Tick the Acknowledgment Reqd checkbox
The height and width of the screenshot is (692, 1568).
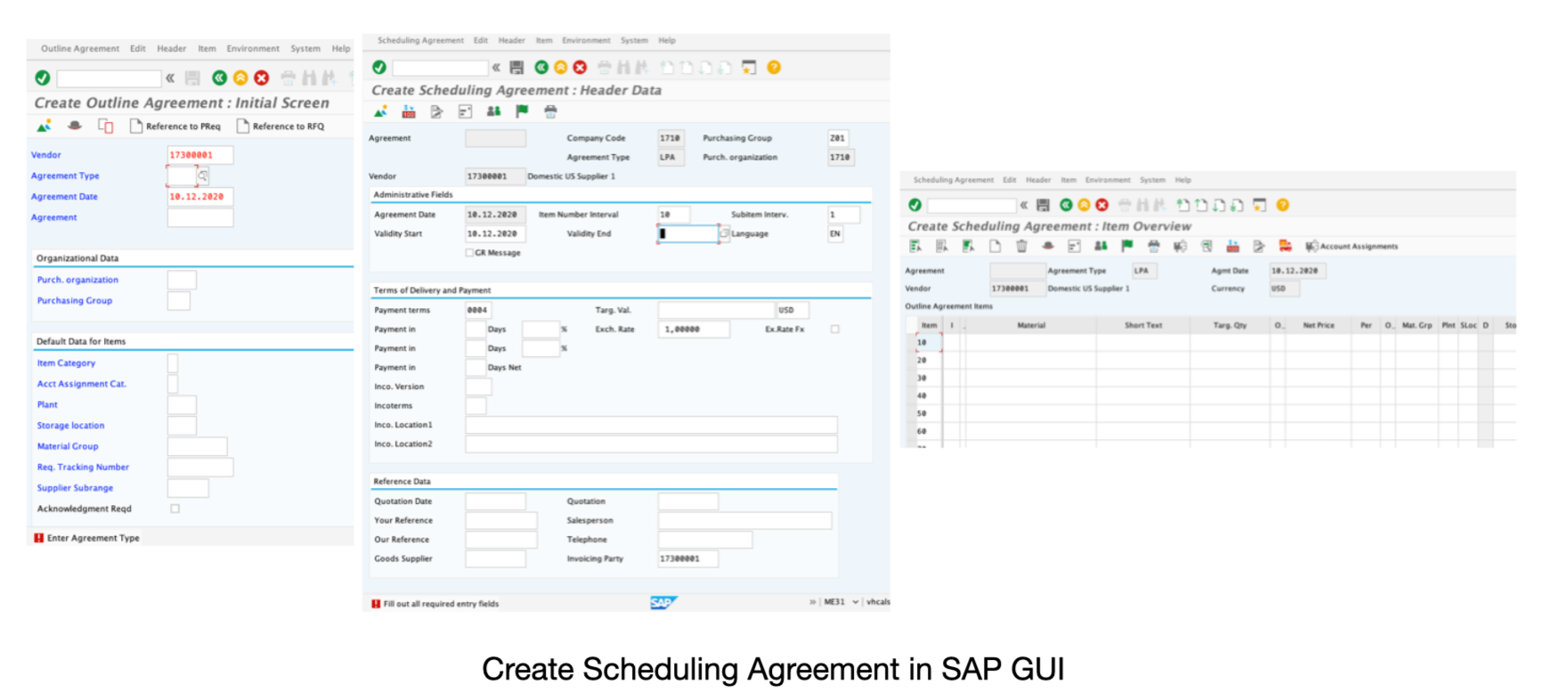point(175,509)
